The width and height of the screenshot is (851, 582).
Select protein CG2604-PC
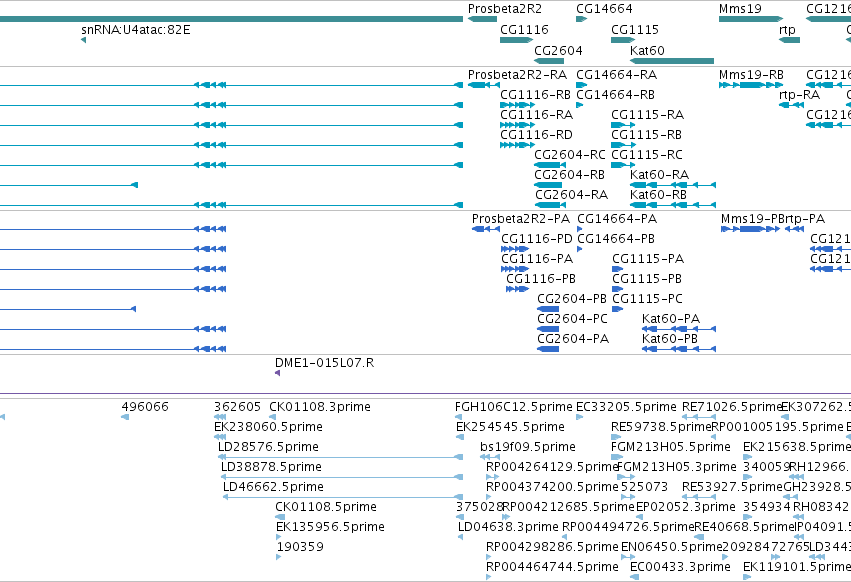pyautogui.click(x=573, y=319)
